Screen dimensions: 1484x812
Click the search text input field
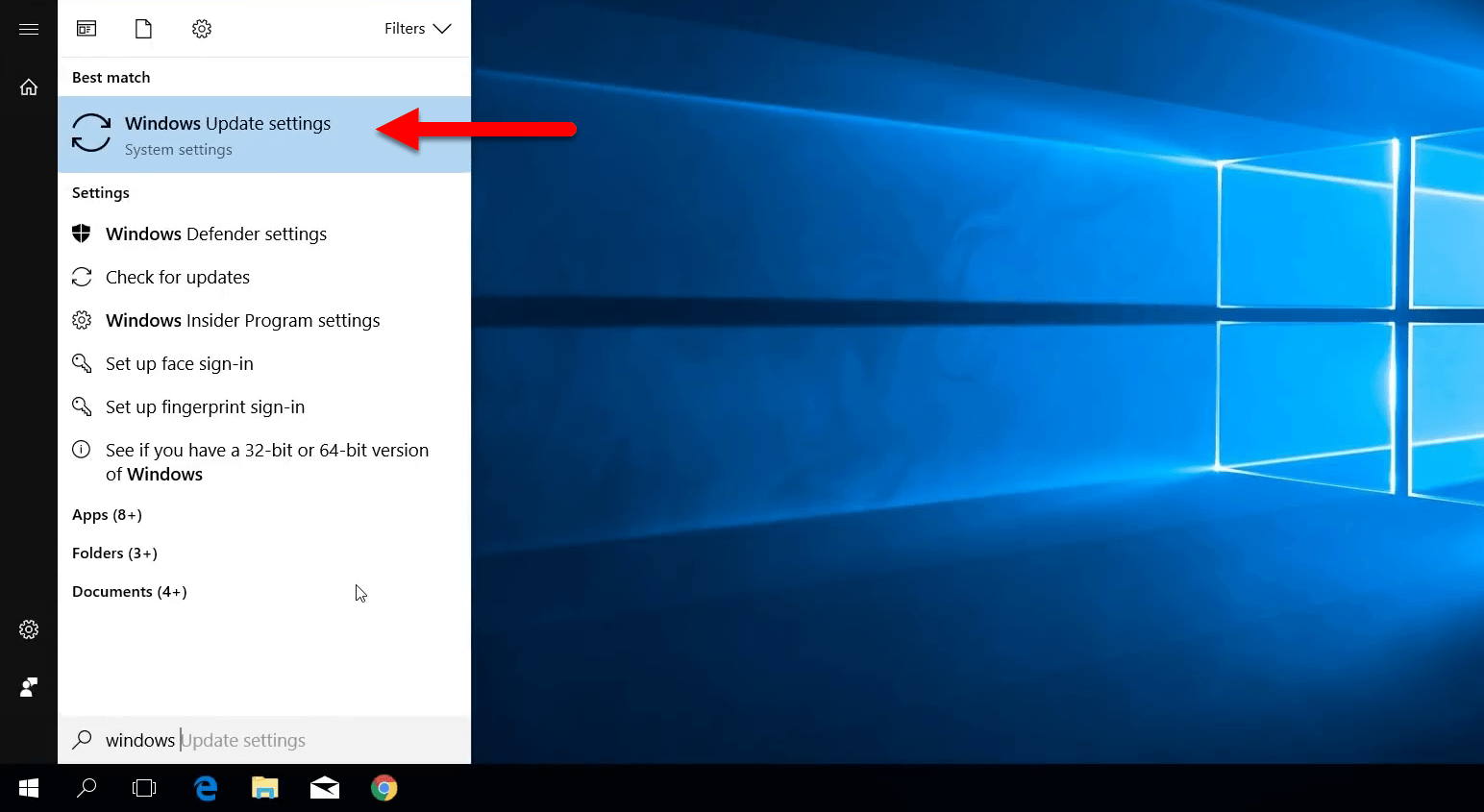click(264, 740)
